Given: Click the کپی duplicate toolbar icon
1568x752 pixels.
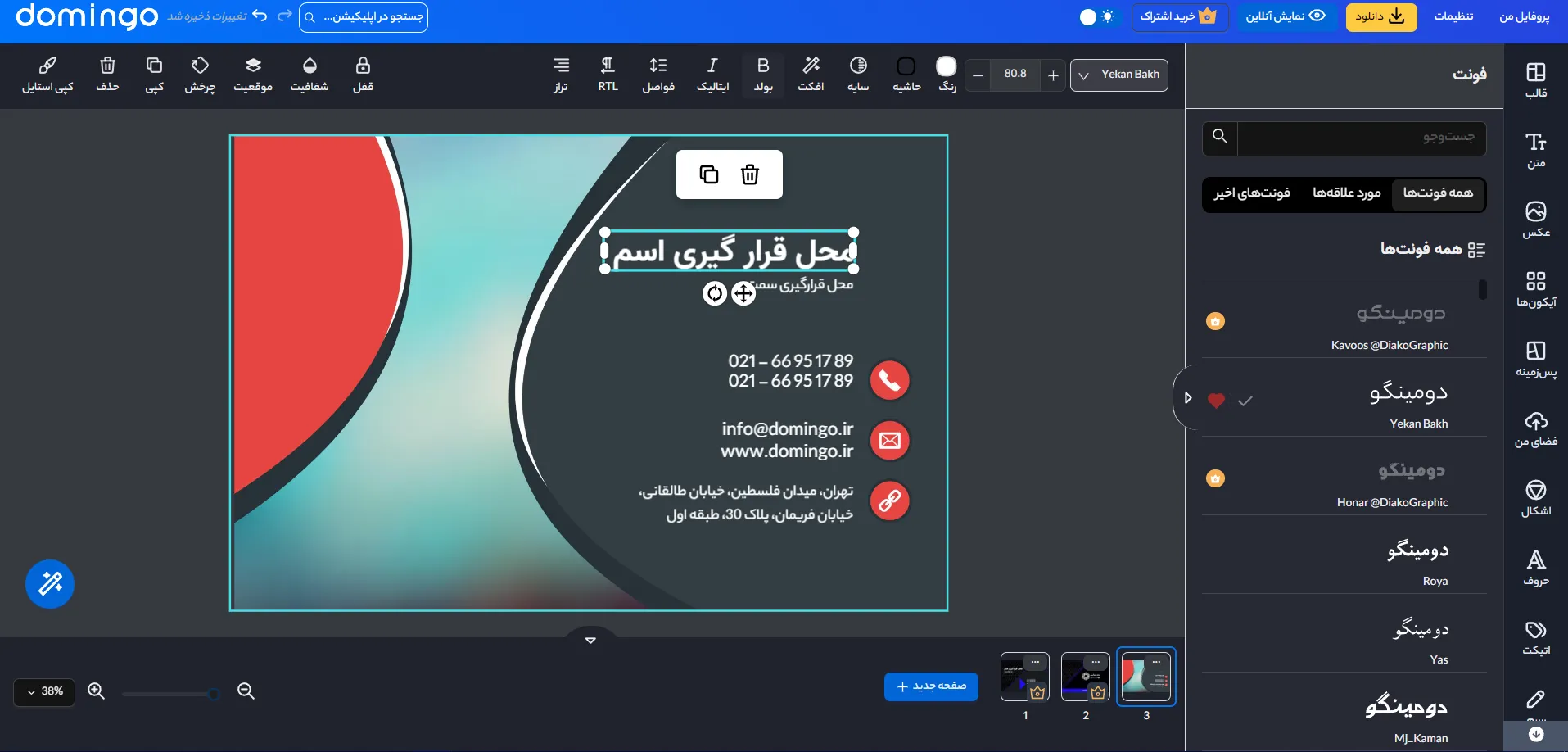Looking at the screenshot, I should click(x=154, y=75).
